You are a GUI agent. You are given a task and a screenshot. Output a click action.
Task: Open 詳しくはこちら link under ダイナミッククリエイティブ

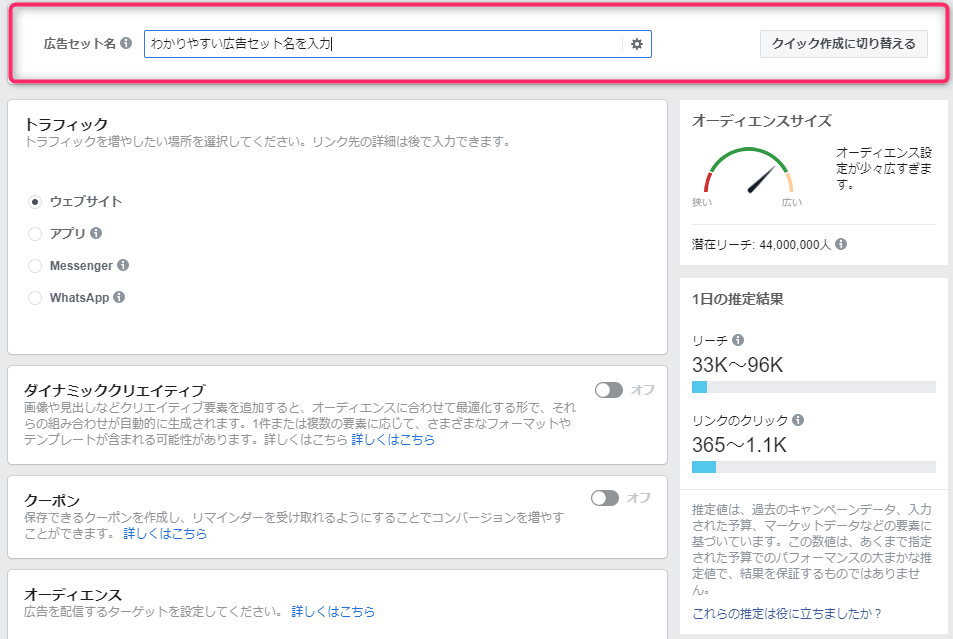coord(393,439)
